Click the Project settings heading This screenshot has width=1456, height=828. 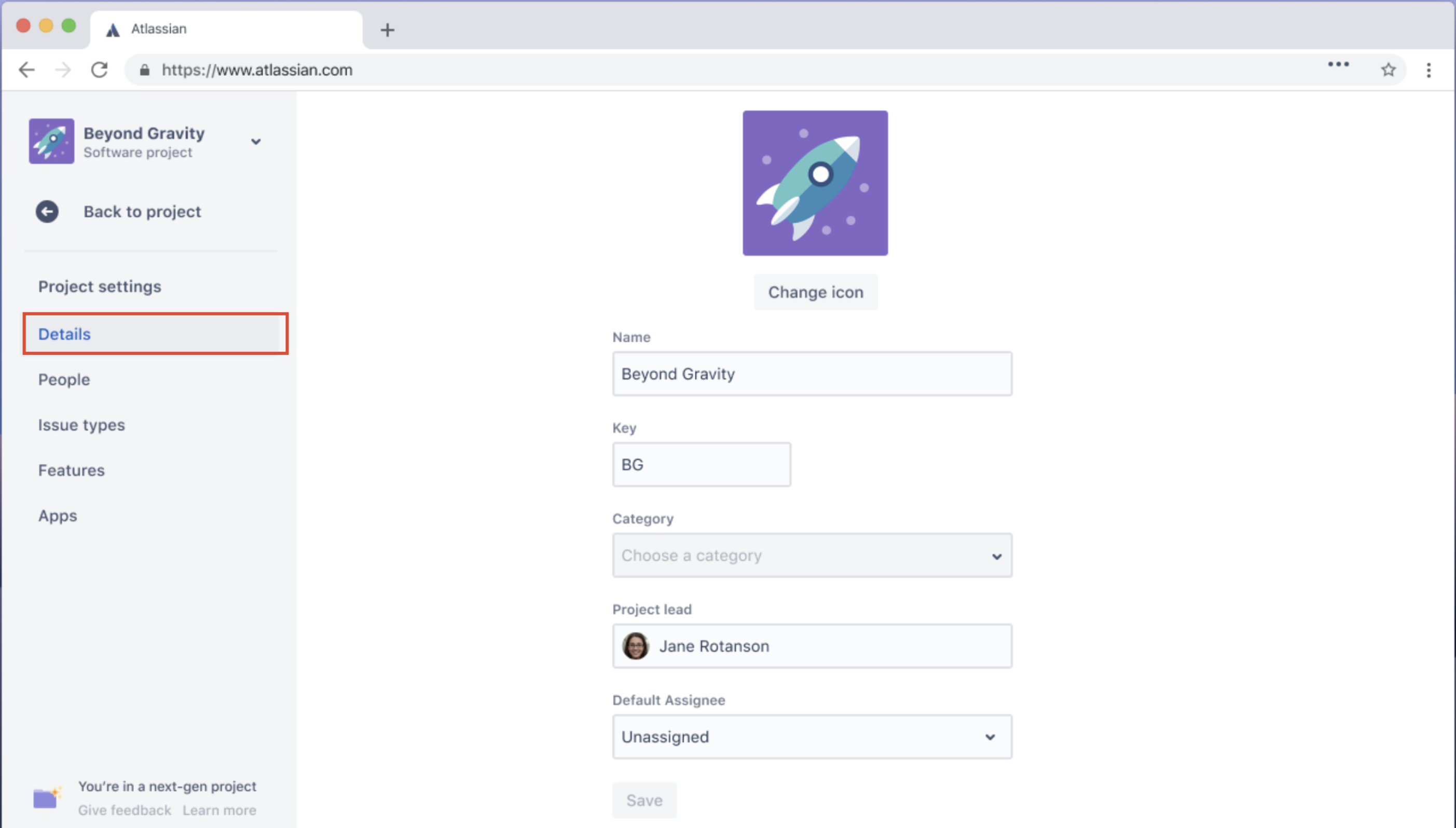tap(100, 286)
